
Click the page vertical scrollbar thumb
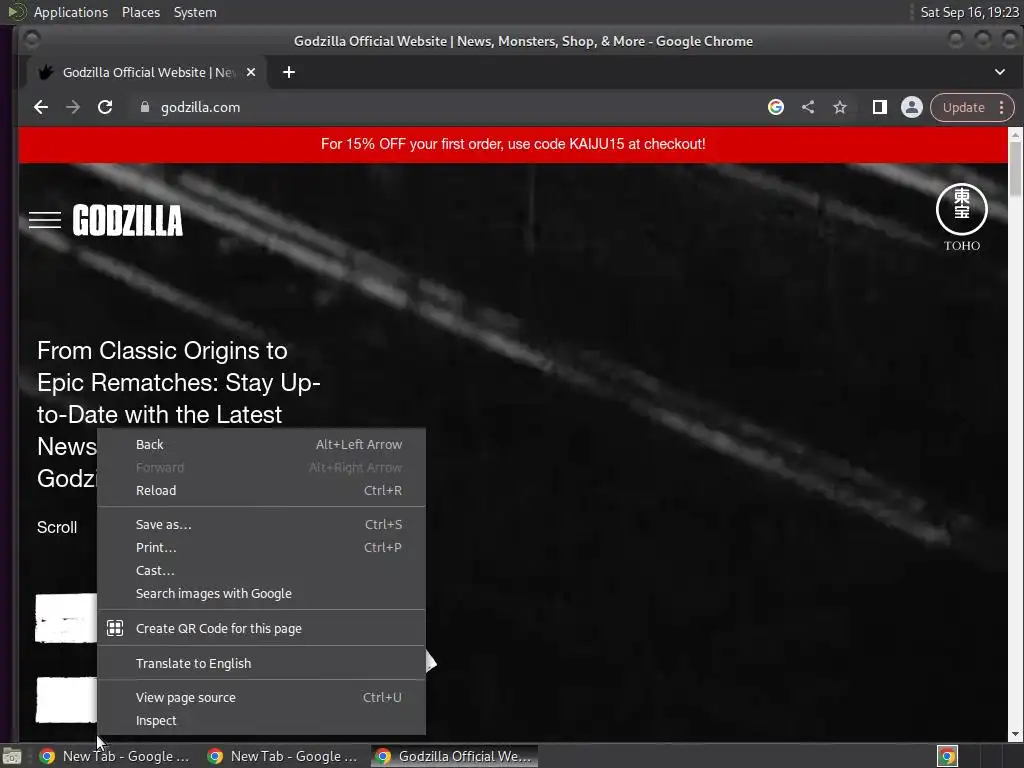pos(1015,168)
